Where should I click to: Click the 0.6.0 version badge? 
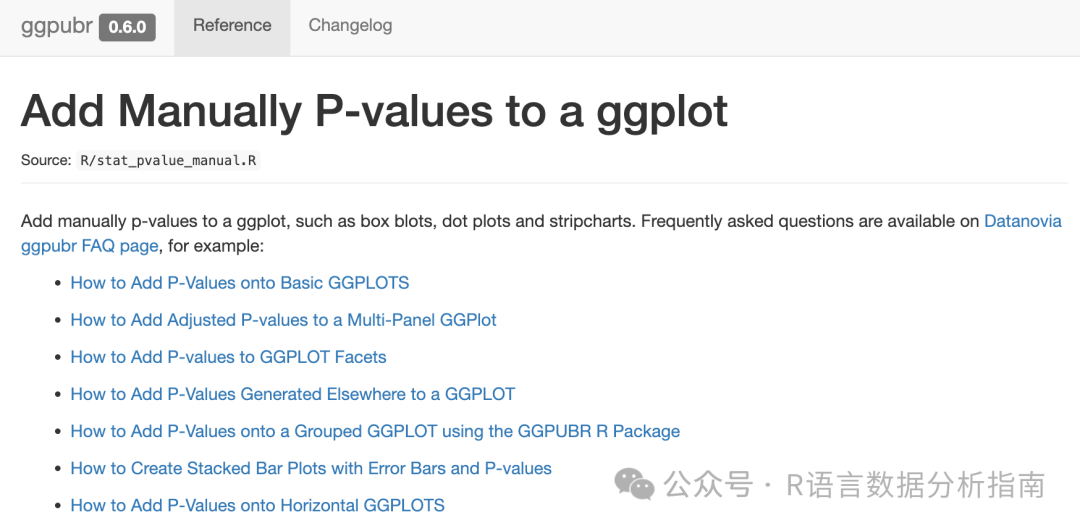(127, 27)
